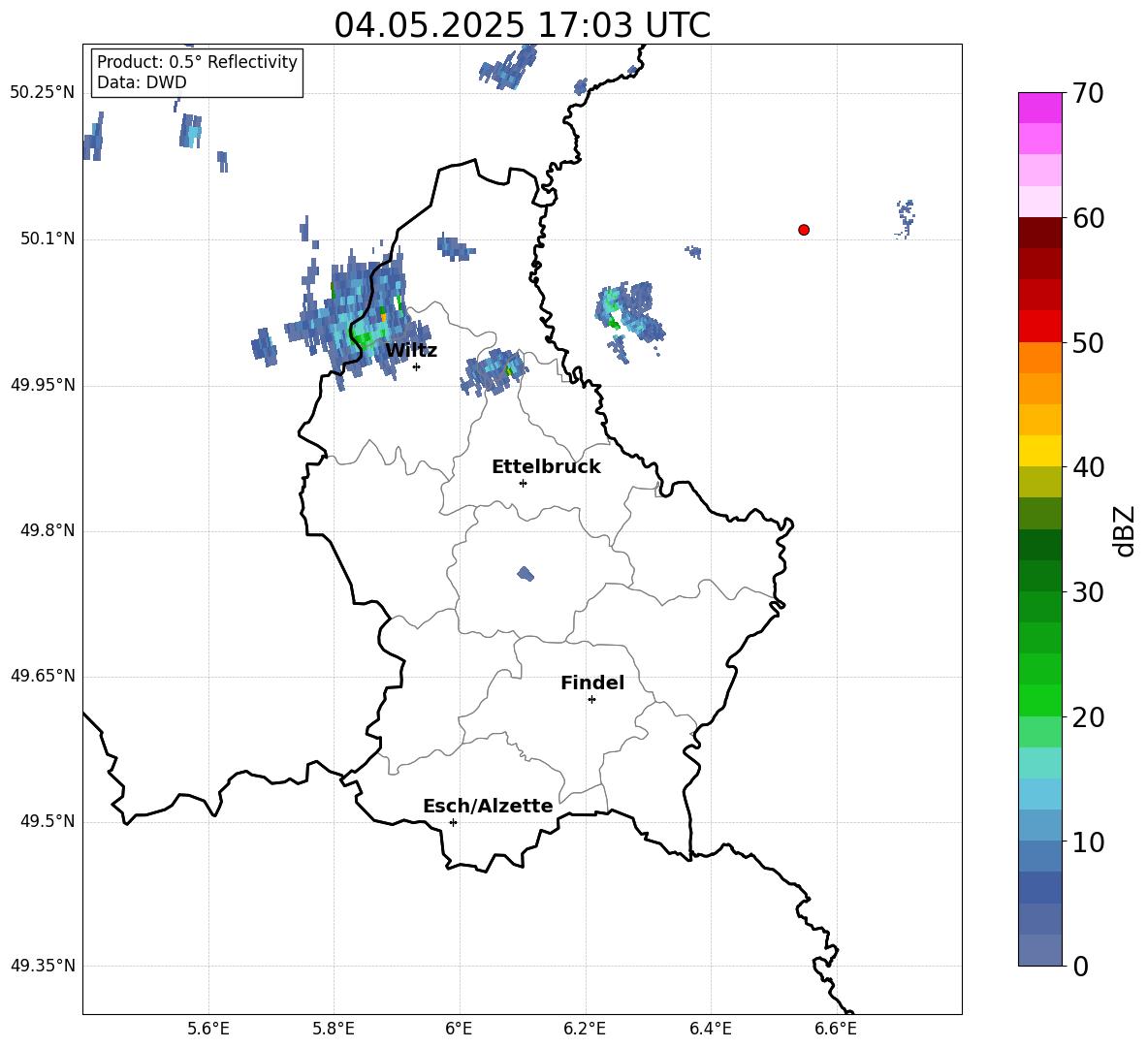Click the 30 tick on colorbar

[x=1088, y=592]
